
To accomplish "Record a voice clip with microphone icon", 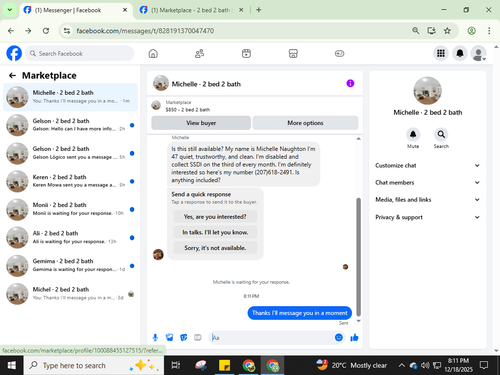I will click(x=155, y=338).
